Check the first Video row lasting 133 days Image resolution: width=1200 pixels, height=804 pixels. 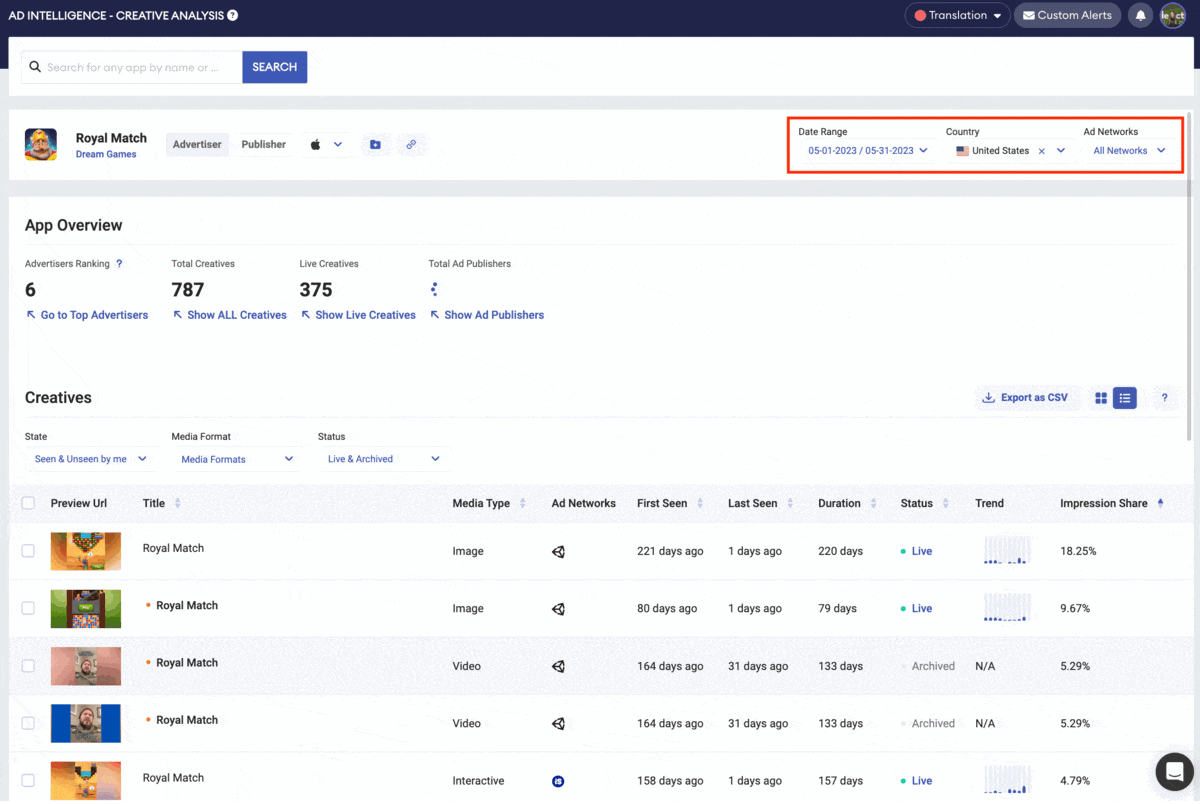[x=28, y=666]
